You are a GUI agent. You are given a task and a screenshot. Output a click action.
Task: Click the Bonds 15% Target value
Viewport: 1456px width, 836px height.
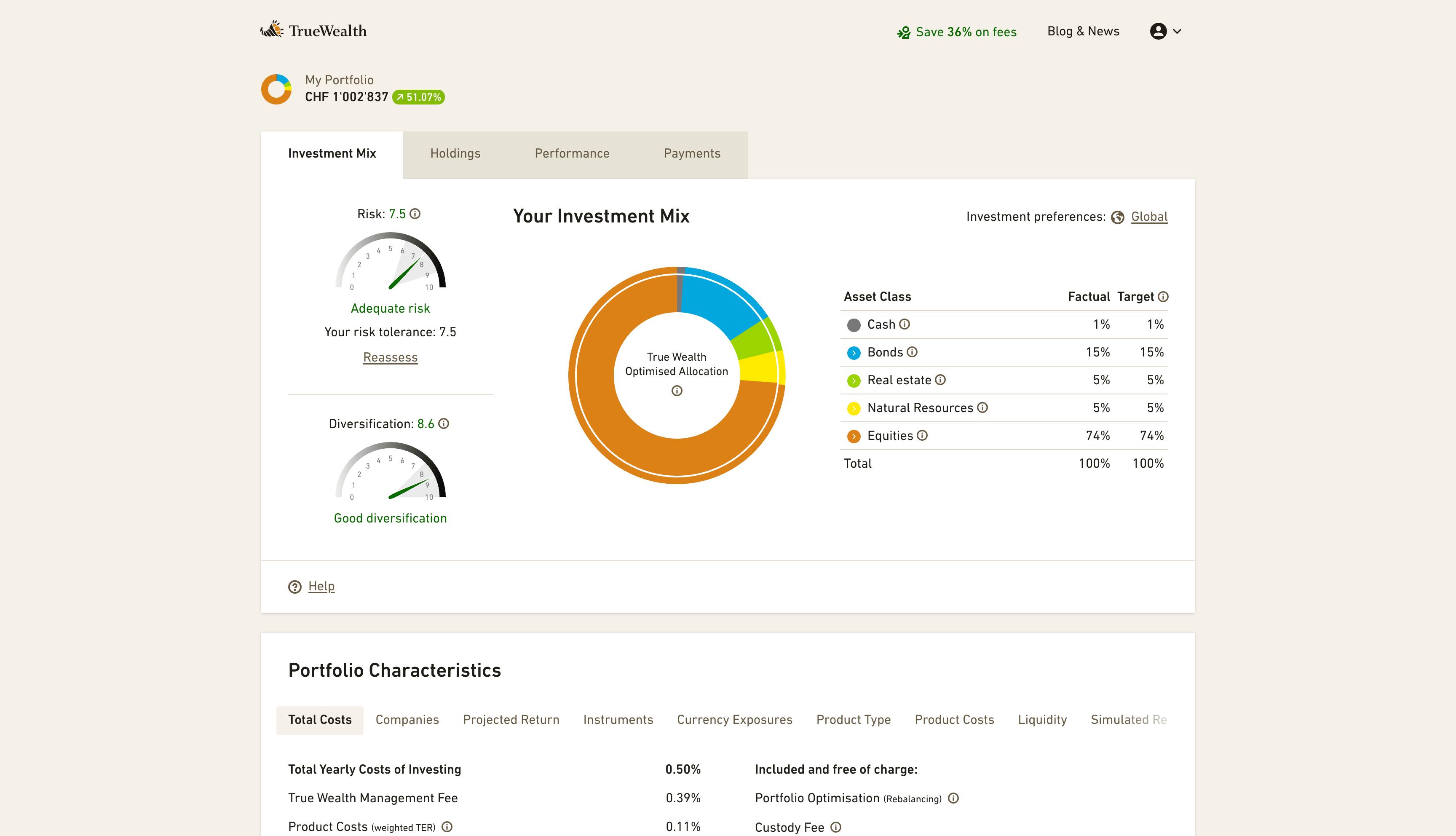(1151, 353)
